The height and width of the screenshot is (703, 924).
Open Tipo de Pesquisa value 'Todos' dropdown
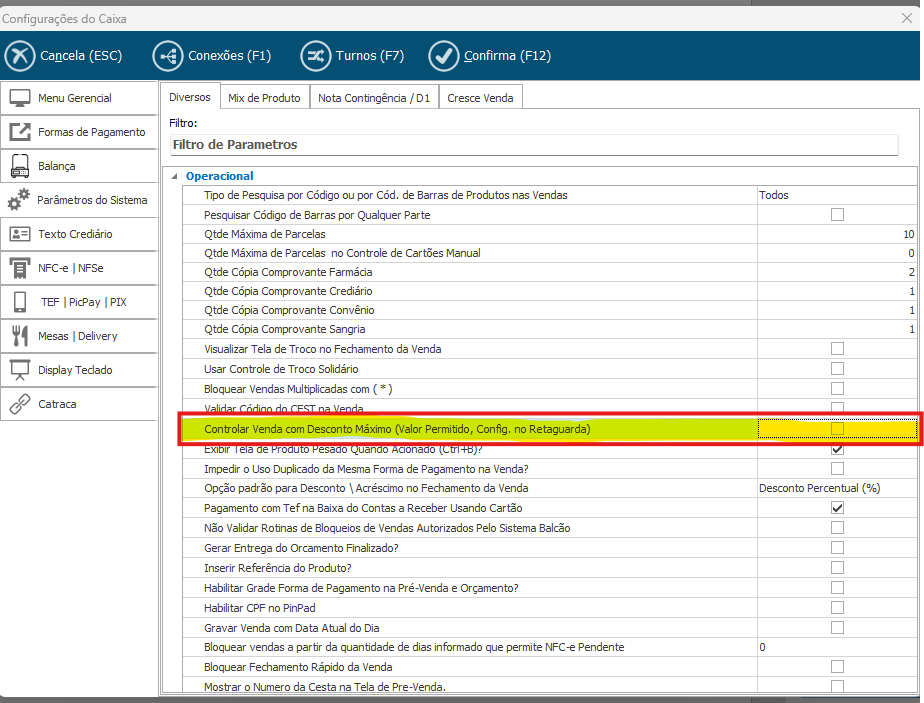tap(836, 195)
